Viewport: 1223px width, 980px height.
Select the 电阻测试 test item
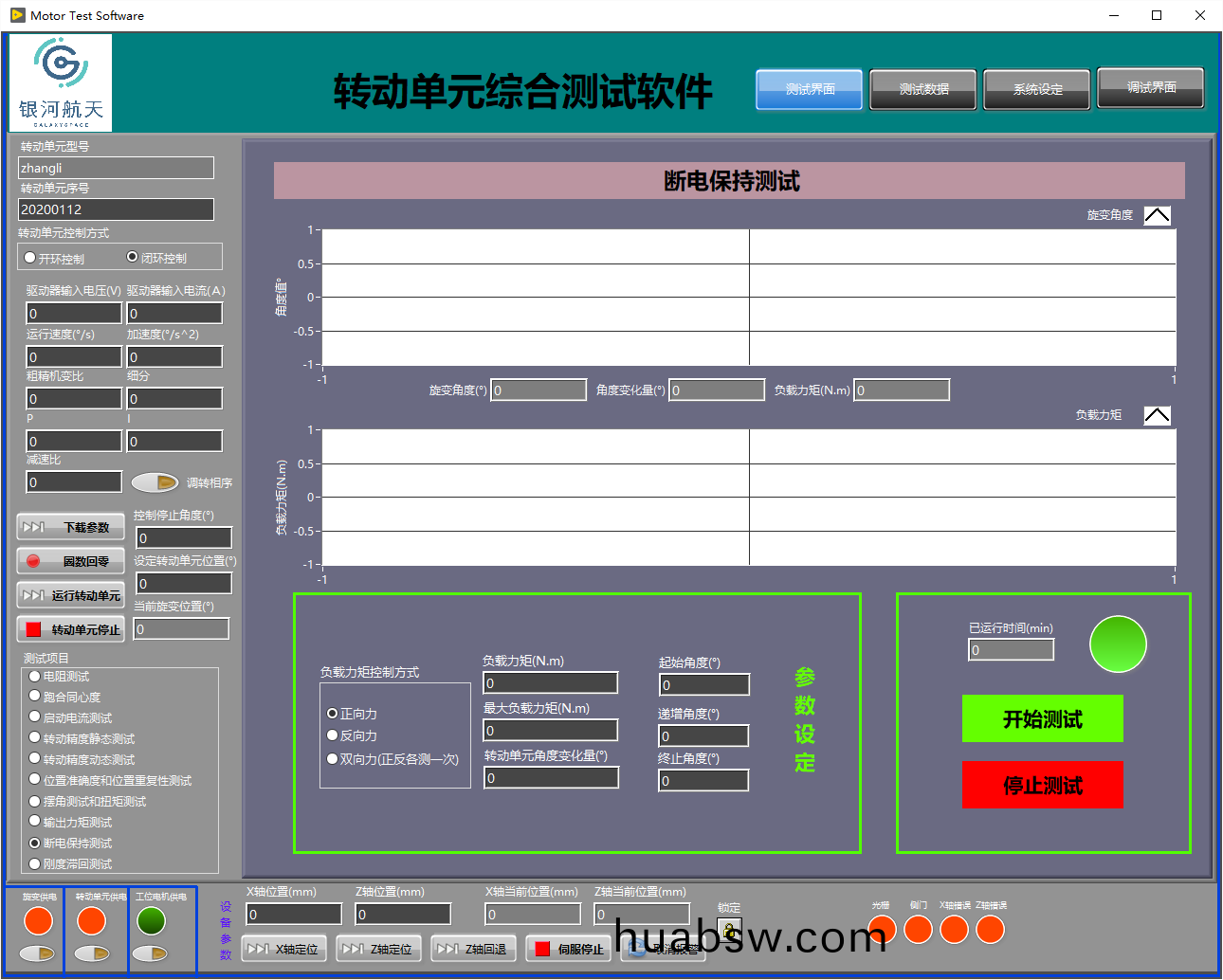35,677
